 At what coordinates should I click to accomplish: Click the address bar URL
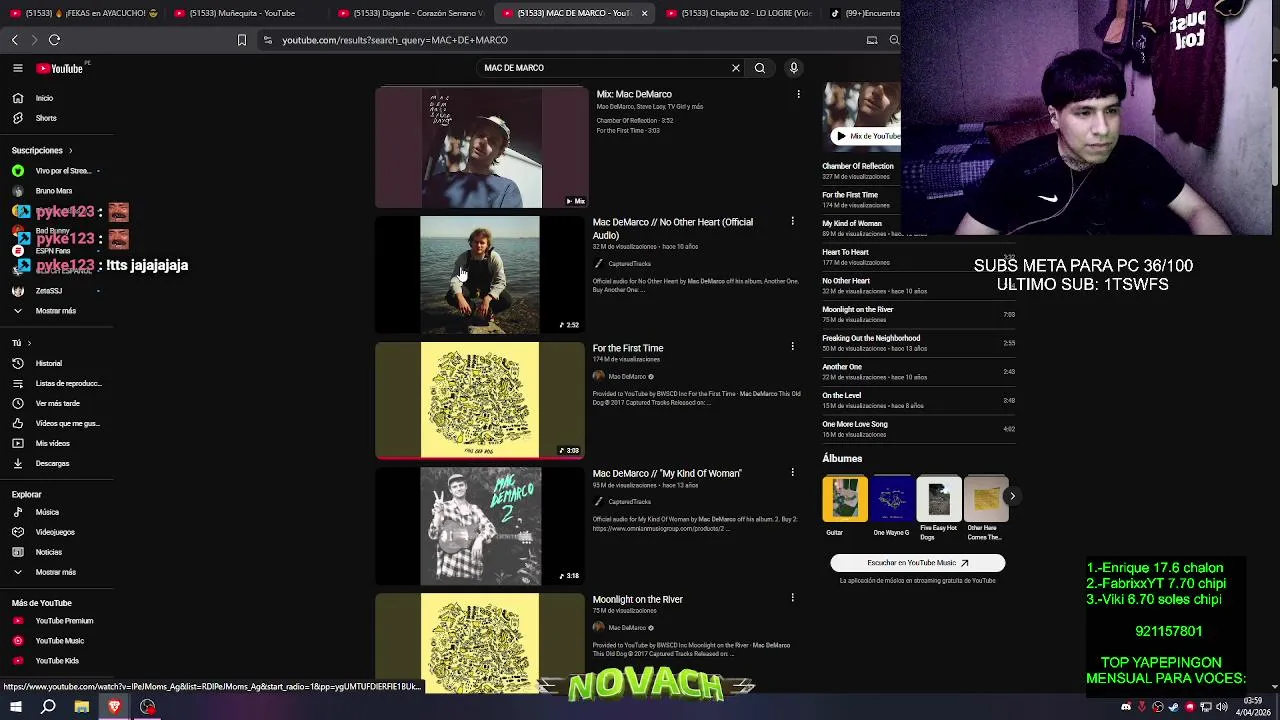395,40
